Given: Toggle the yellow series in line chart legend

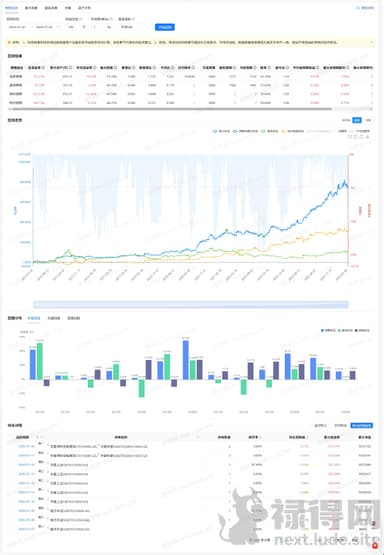Looking at the screenshot, I should coord(293,131).
